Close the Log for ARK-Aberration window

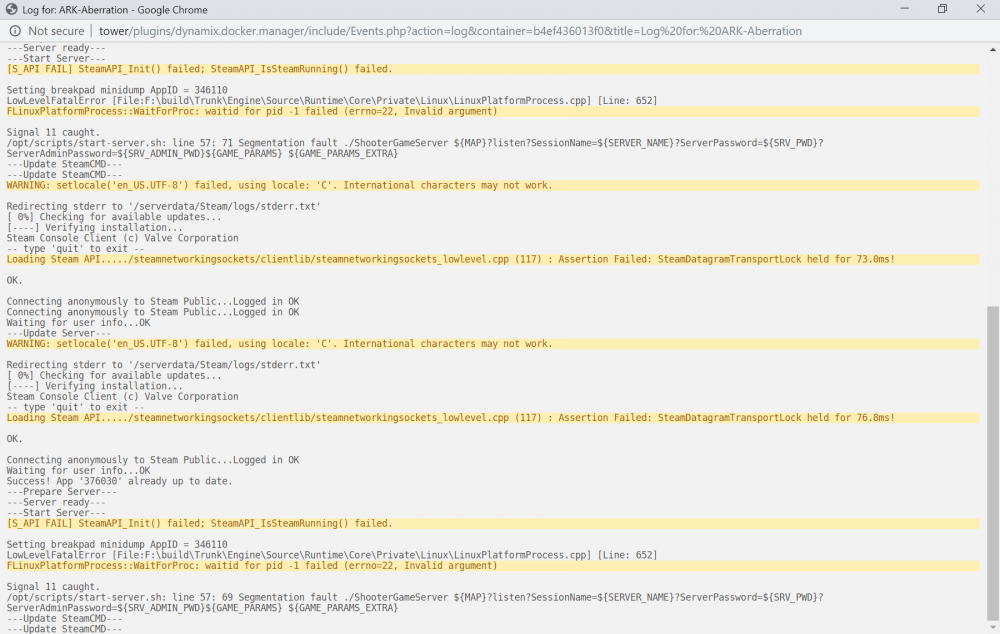click(981, 9)
